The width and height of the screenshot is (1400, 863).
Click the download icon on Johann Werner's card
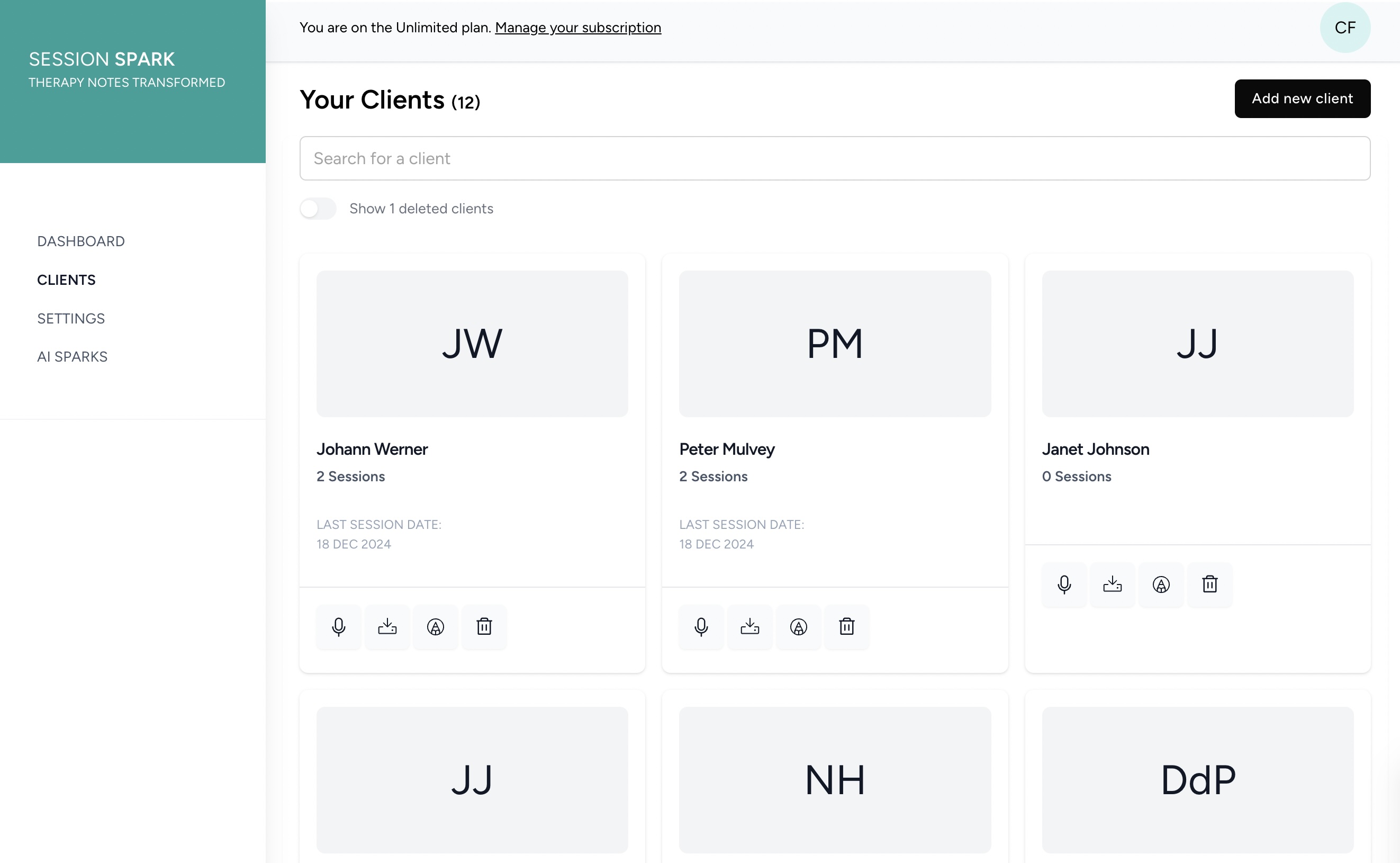coord(387,627)
